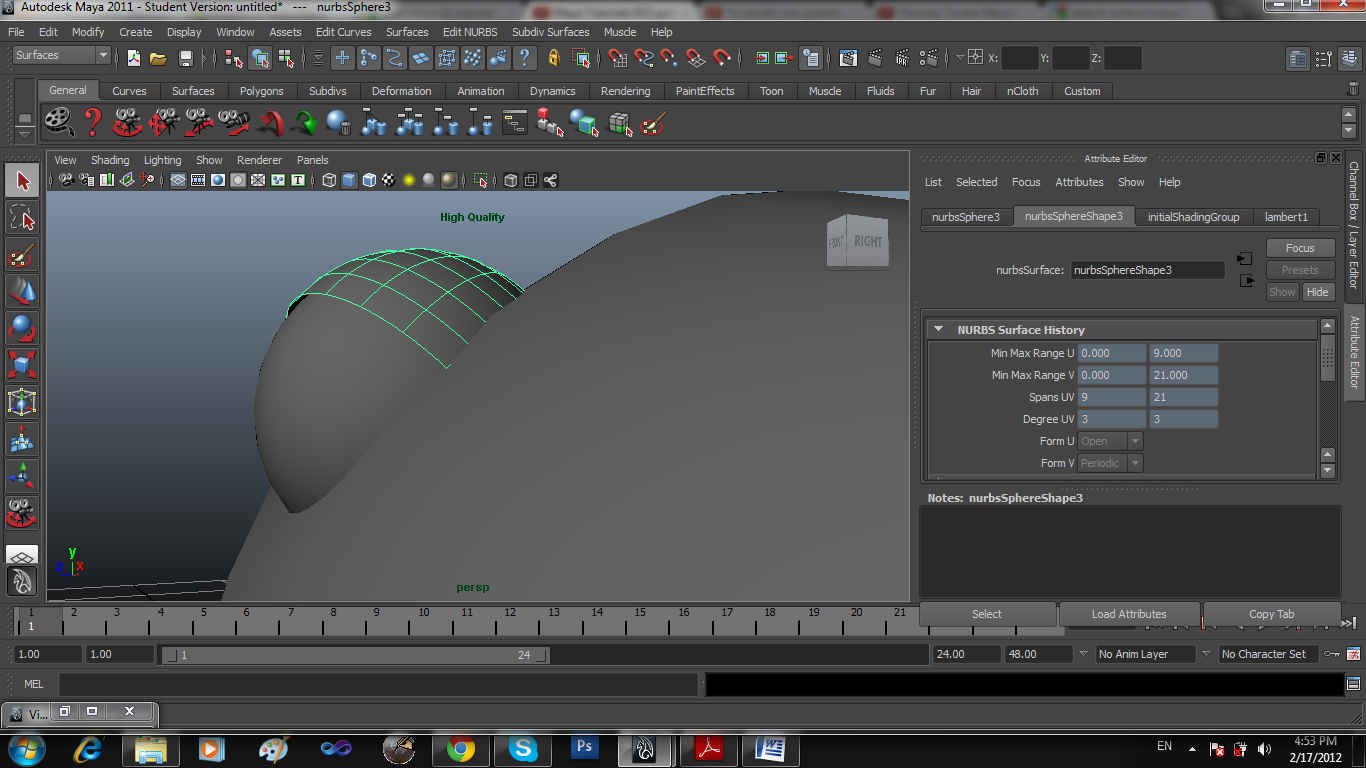Click the New Scene file icon
The image size is (1366, 768).
point(133,58)
